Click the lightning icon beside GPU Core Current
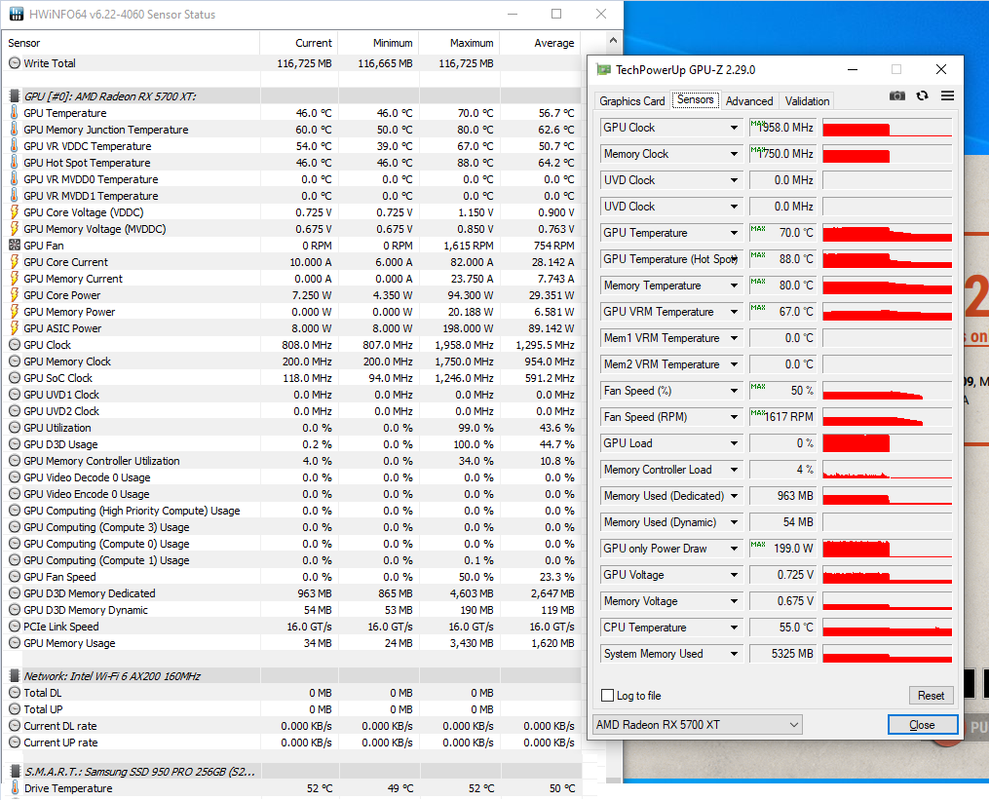This screenshot has width=989, height=800. coord(14,262)
